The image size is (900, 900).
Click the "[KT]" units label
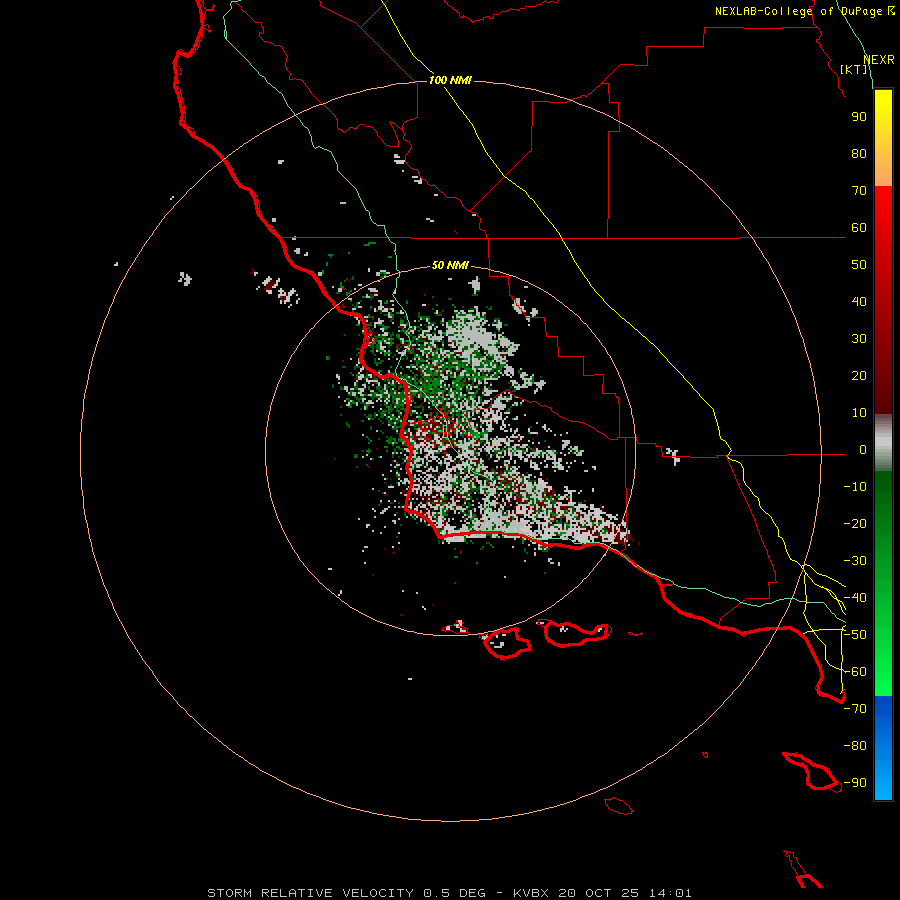tap(854, 69)
